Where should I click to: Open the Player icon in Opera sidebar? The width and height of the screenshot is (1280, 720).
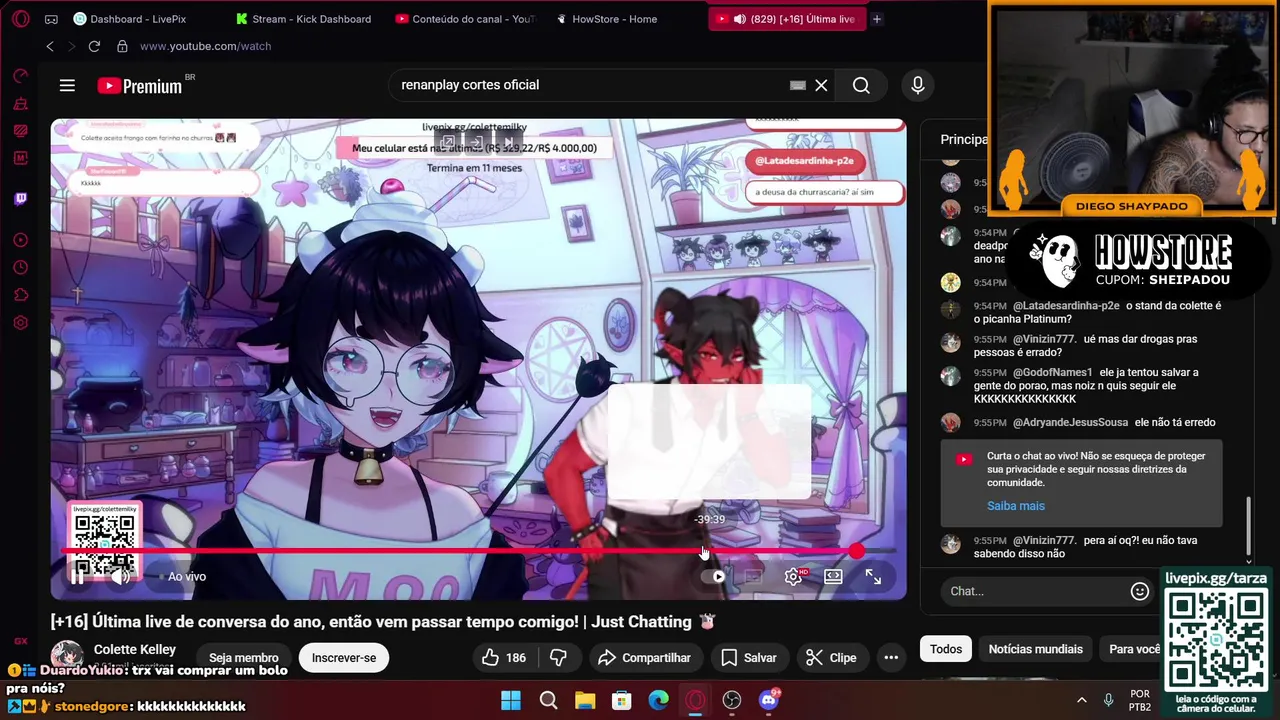pyautogui.click(x=20, y=240)
